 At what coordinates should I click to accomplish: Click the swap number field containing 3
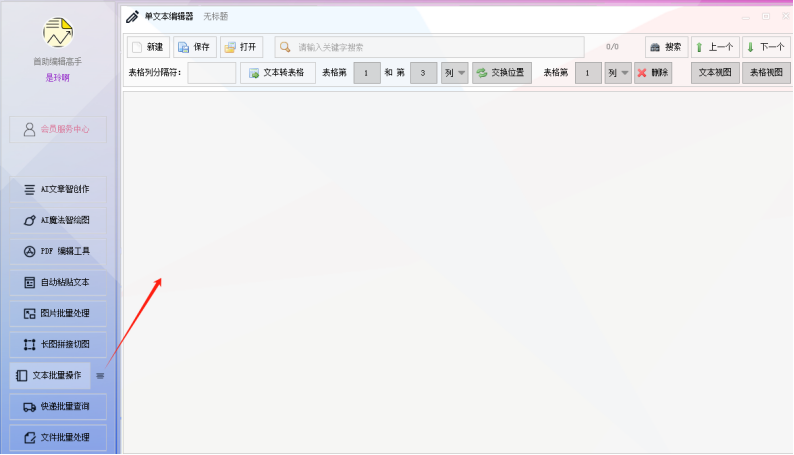tap(423, 73)
